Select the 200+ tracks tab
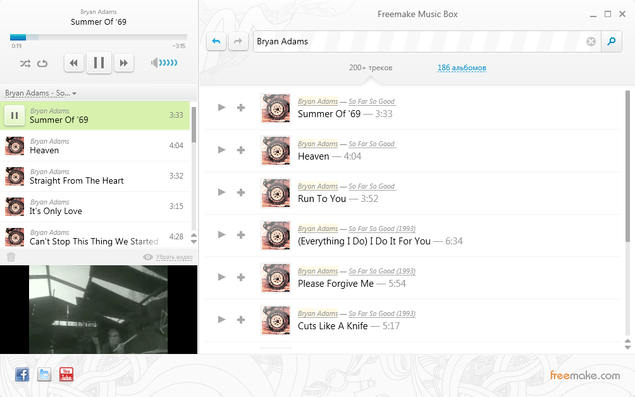635x397 pixels. click(371, 68)
